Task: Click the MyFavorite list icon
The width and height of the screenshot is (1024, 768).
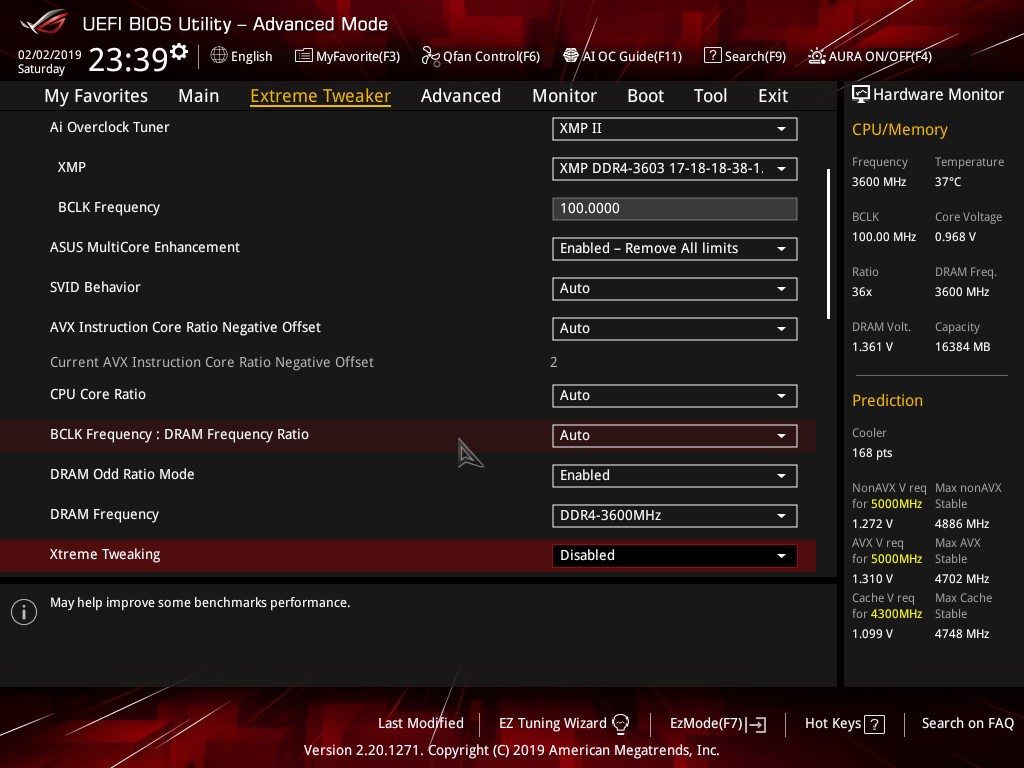Action: click(x=304, y=56)
